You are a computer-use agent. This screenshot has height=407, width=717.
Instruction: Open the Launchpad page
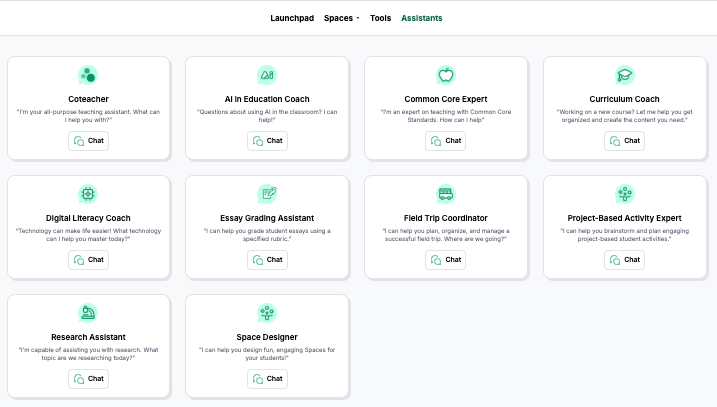(x=292, y=18)
